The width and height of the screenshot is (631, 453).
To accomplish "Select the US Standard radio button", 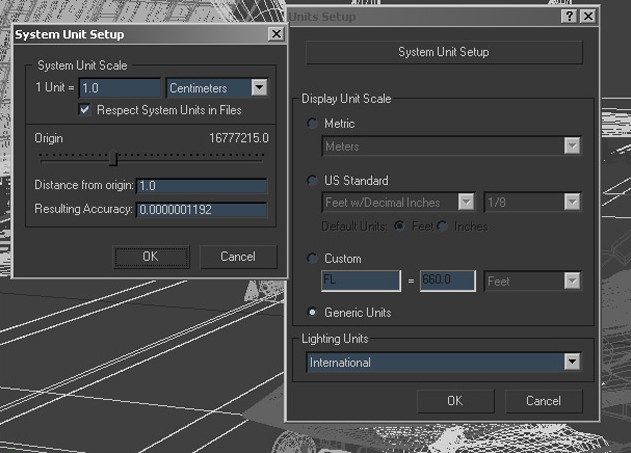I will pyautogui.click(x=313, y=180).
